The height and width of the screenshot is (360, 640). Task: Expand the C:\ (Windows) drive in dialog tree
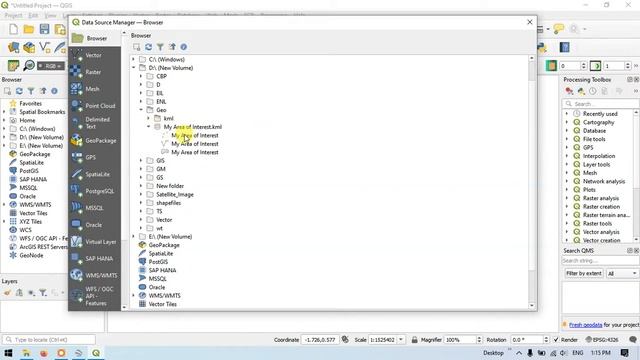133,60
